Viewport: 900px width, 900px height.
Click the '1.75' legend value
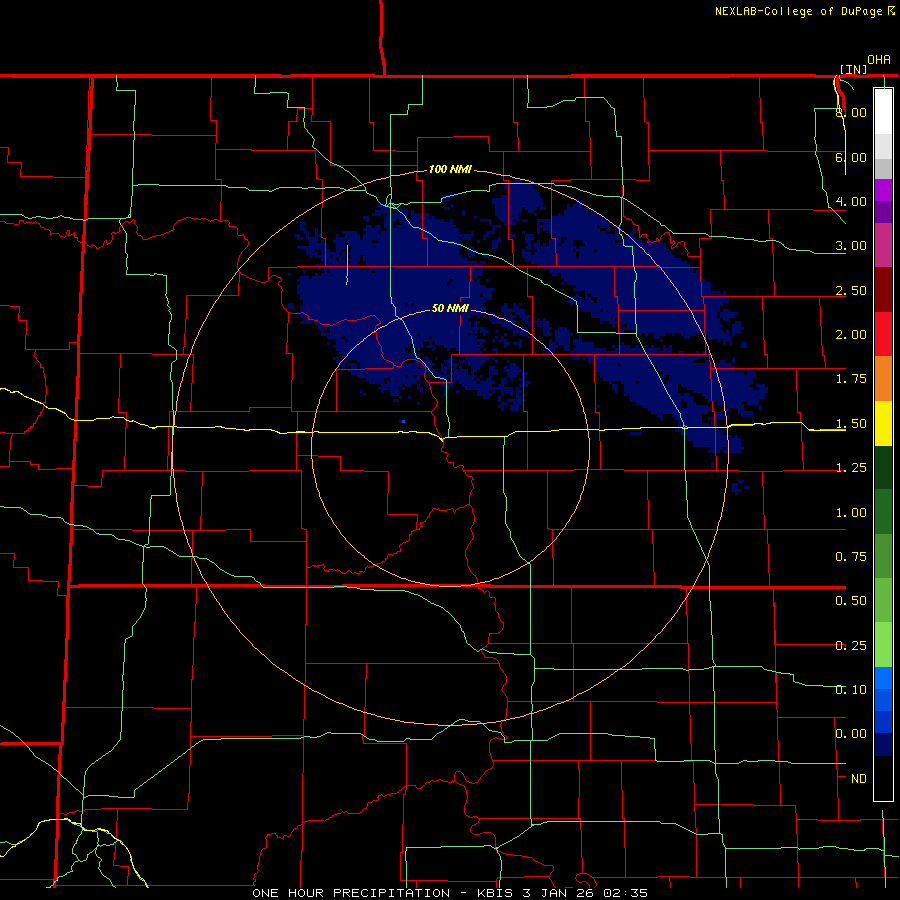tap(851, 379)
